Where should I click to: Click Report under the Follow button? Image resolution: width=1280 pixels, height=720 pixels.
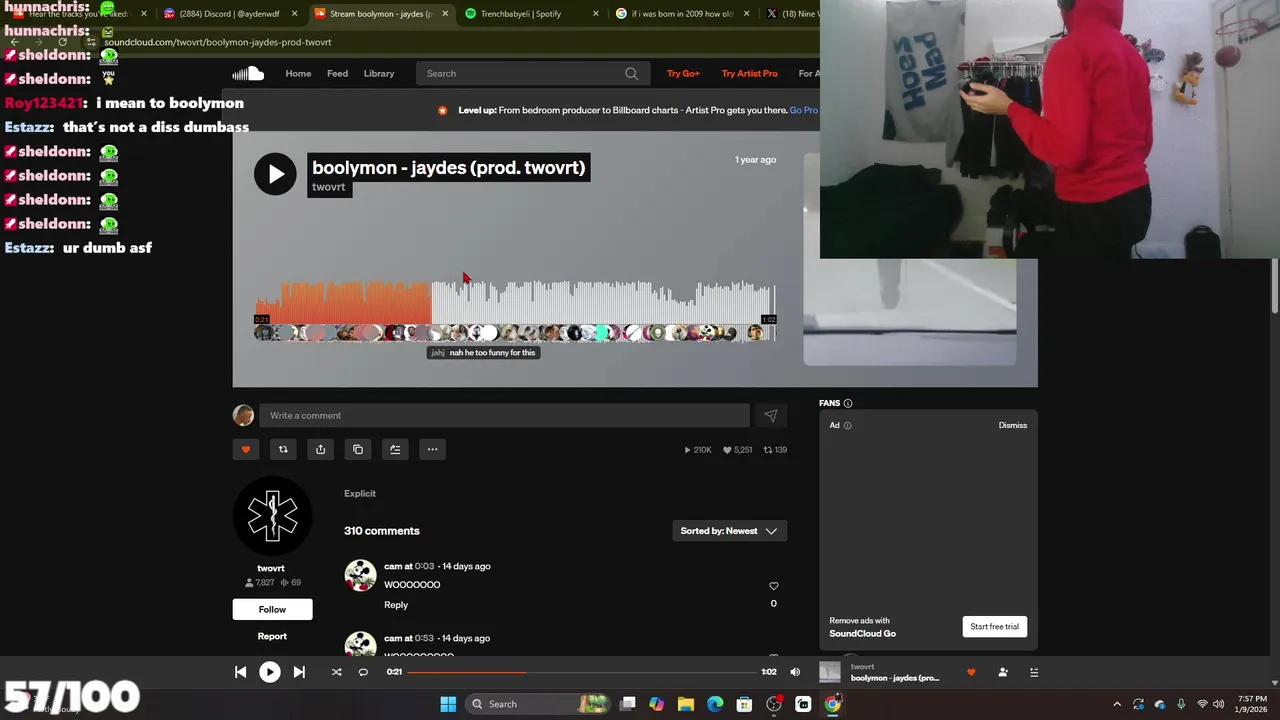[x=272, y=636]
